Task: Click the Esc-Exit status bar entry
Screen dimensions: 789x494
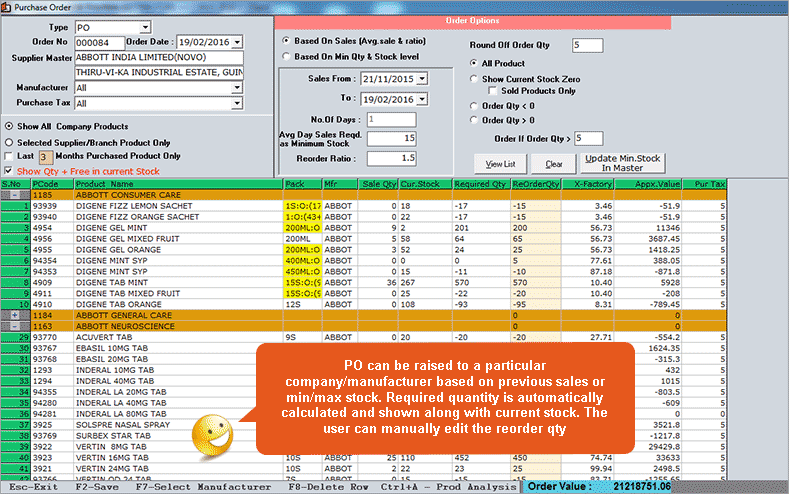Action: click(x=33, y=487)
